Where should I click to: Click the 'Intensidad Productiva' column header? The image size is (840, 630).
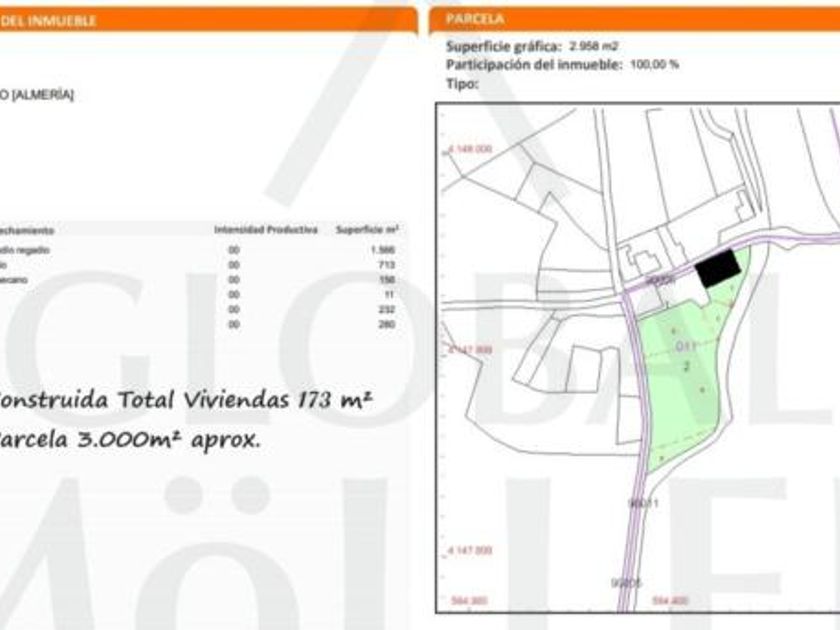tap(266, 230)
